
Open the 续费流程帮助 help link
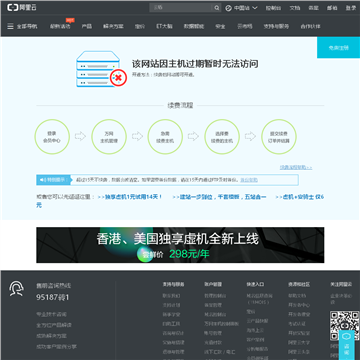[x=296, y=167]
